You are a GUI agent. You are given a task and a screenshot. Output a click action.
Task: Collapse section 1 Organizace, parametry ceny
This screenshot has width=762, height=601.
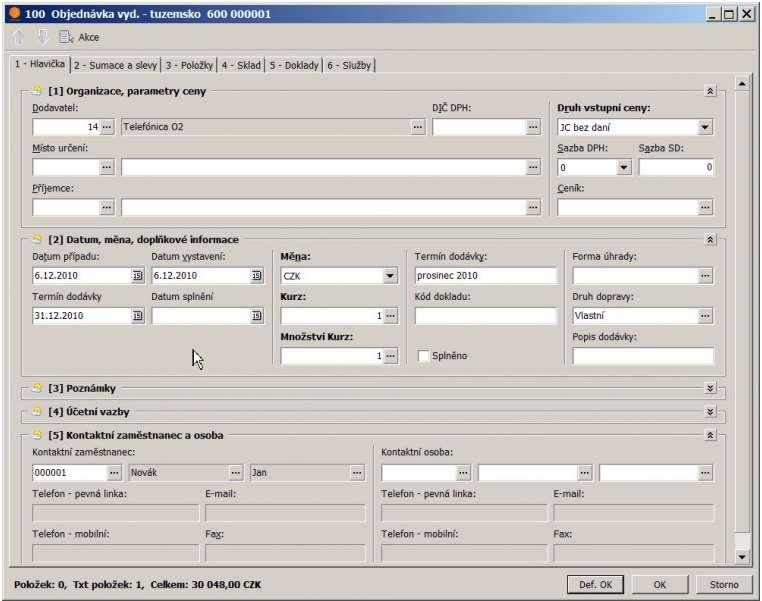[710, 91]
